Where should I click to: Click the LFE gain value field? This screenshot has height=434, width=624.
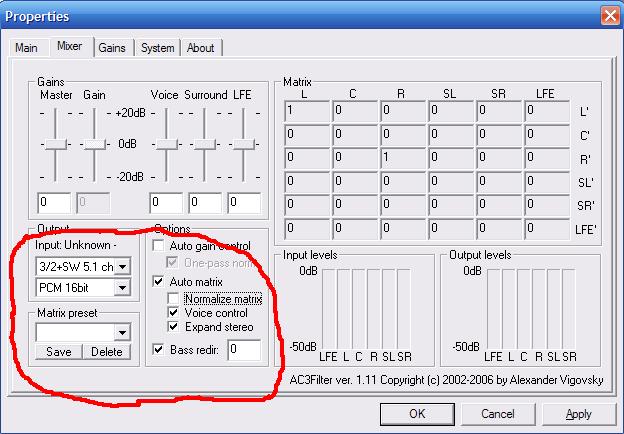[244, 203]
